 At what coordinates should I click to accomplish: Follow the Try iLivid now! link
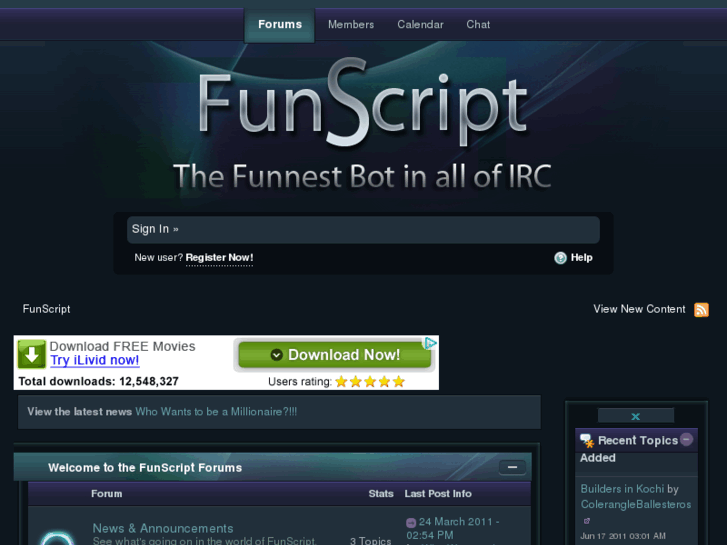coord(95,360)
